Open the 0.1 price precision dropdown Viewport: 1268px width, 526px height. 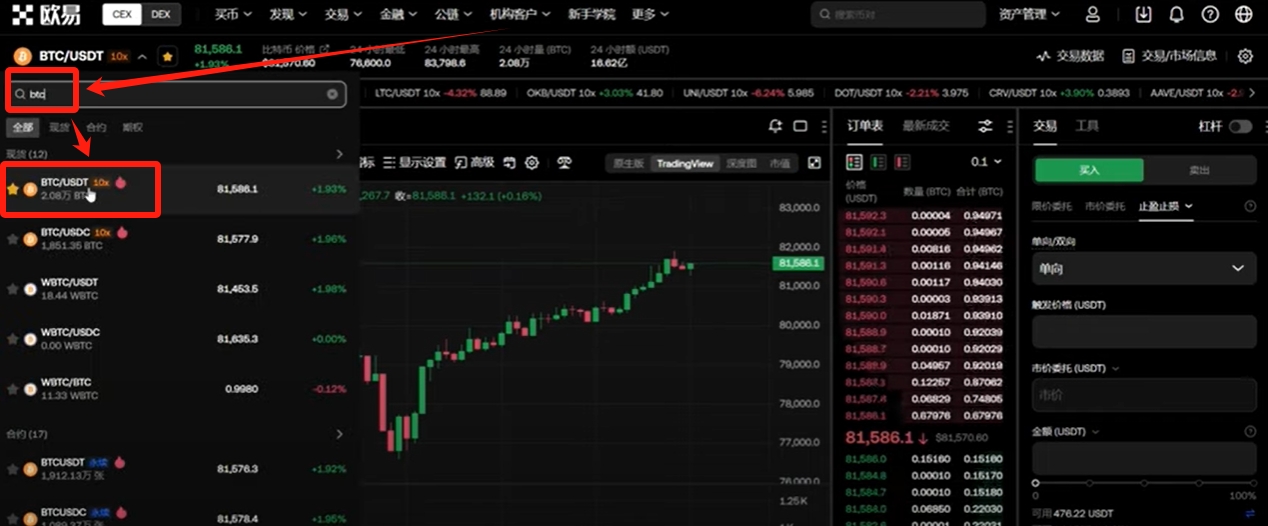pos(986,162)
